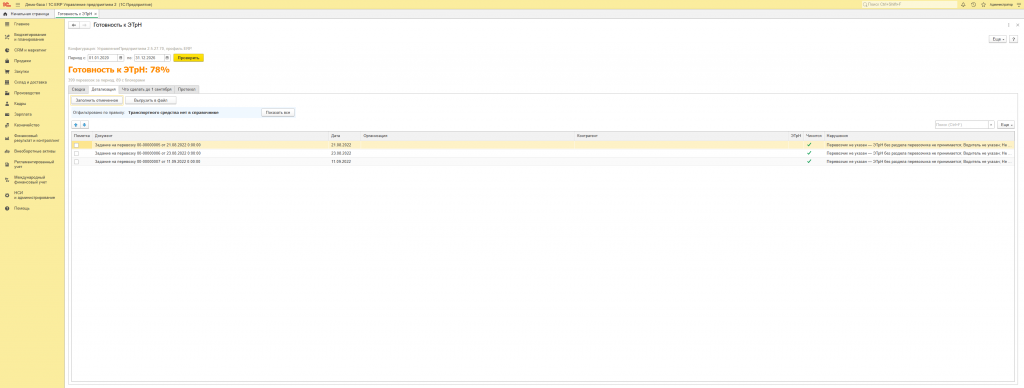
Task: Click the notifications bell icon
Action: tap(963, 4)
